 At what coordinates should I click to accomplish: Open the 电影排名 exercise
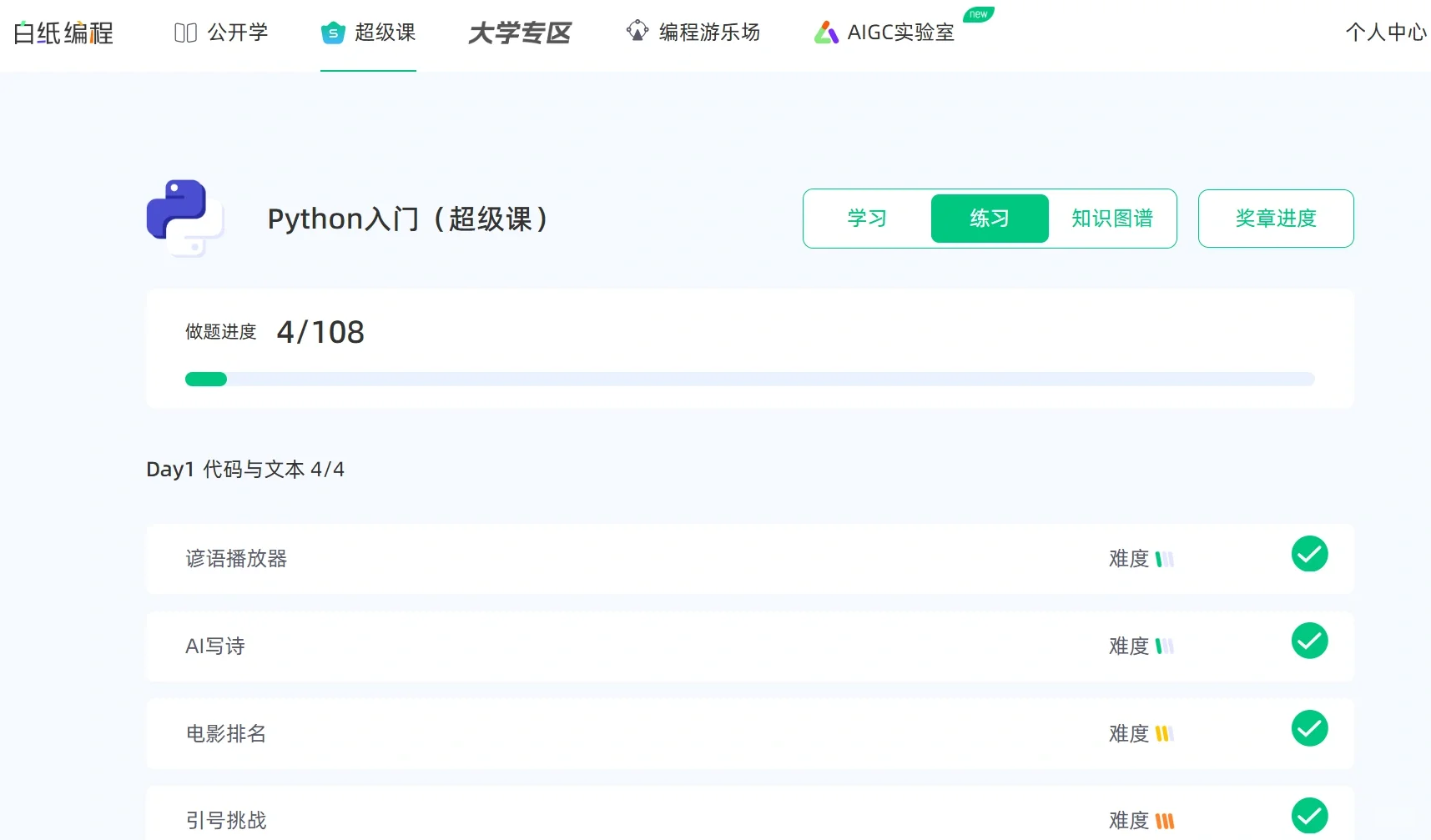tap(750, 734)
